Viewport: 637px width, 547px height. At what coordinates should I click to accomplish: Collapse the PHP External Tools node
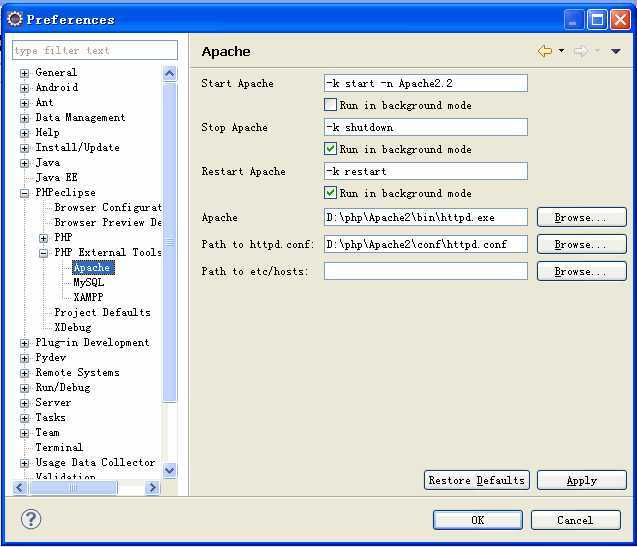pyautogui.click(x=43, y=253)
